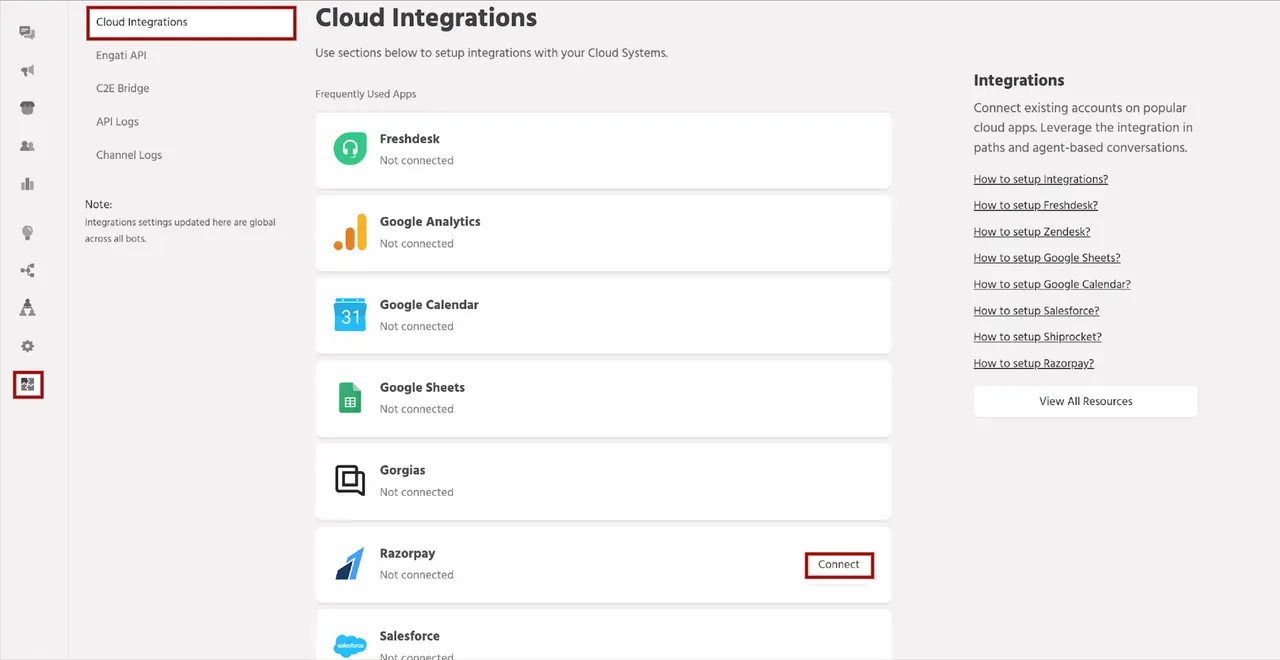The width and height of the screenshot is (1280, 660).
Task: Select the Freshdesk card title
Action: (x=410, y=139)
